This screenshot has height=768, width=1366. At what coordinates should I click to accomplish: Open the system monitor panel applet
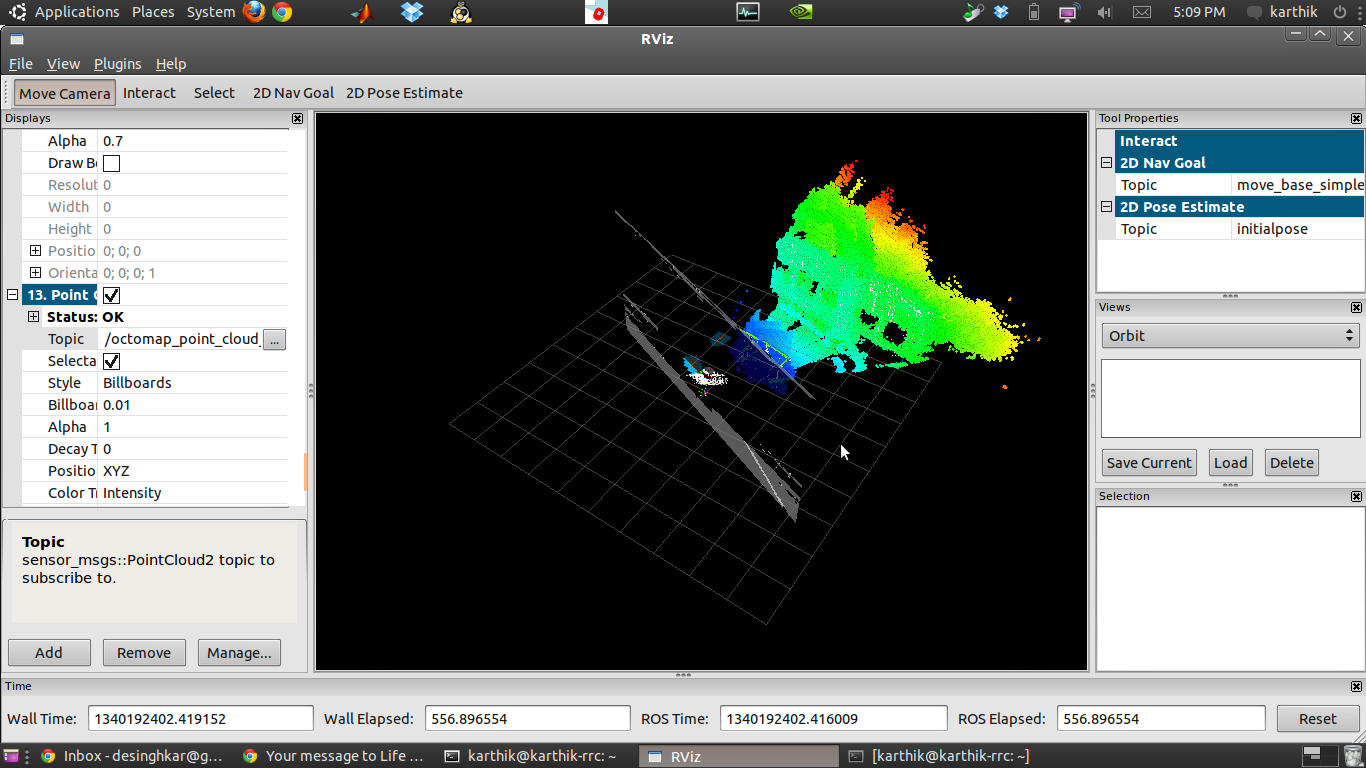click(748, 12)
